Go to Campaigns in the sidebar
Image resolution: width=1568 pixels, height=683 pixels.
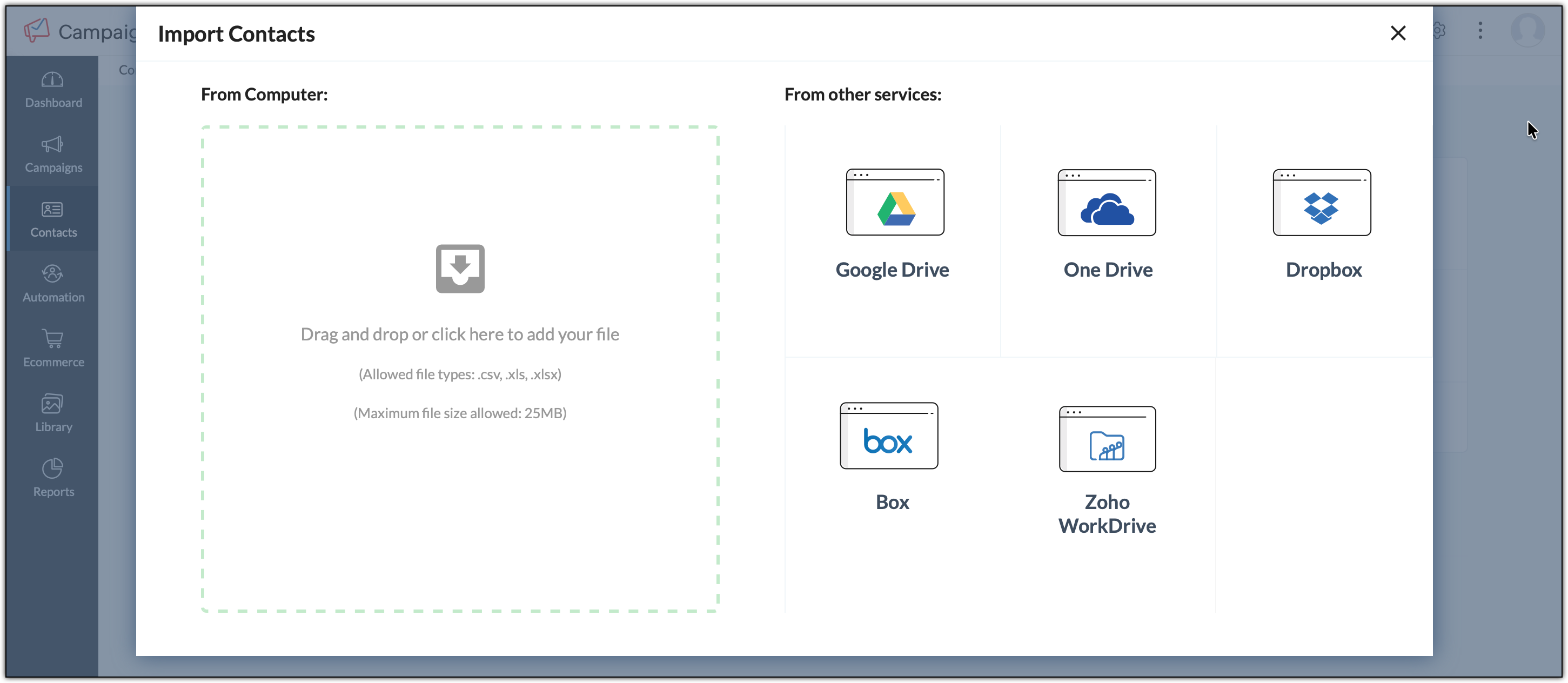(x=53, y=155)
